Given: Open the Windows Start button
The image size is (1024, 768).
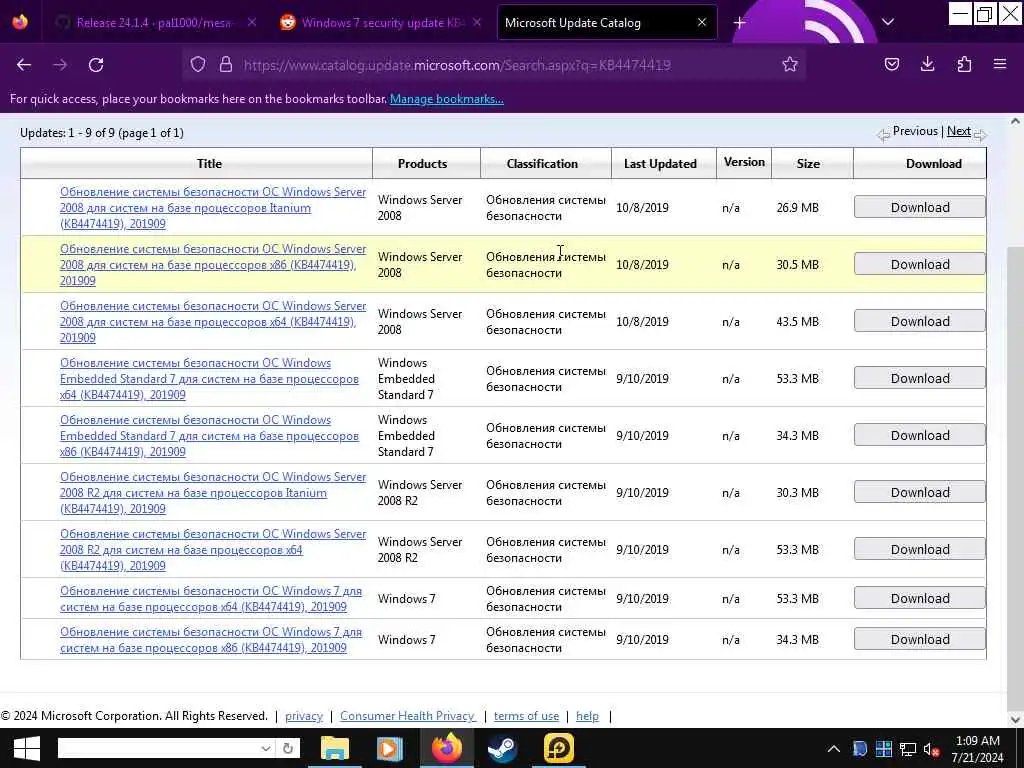Looking at the screenshot, I should click(26, 748).
